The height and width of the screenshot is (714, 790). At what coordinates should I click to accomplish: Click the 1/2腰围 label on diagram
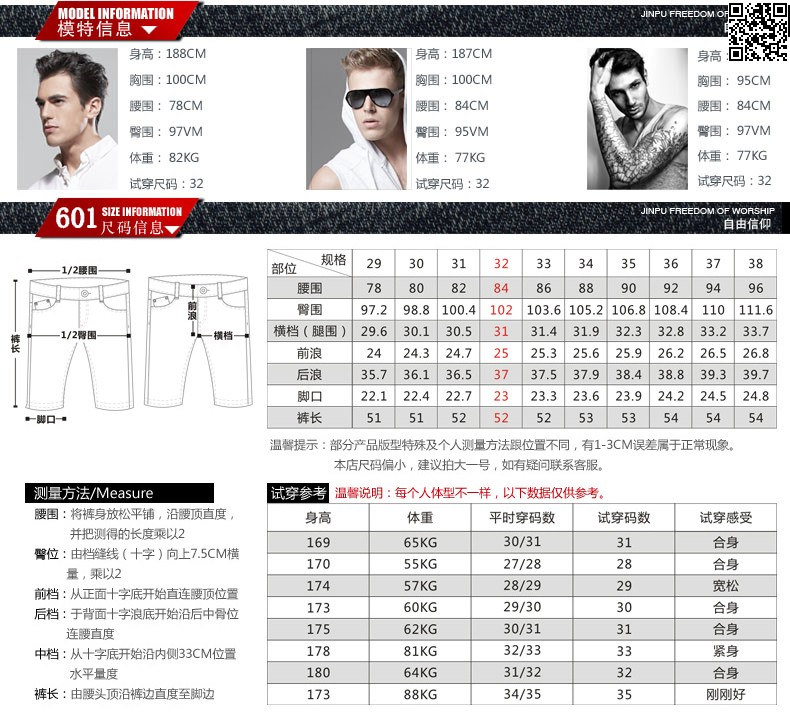(x=80, y=270)
